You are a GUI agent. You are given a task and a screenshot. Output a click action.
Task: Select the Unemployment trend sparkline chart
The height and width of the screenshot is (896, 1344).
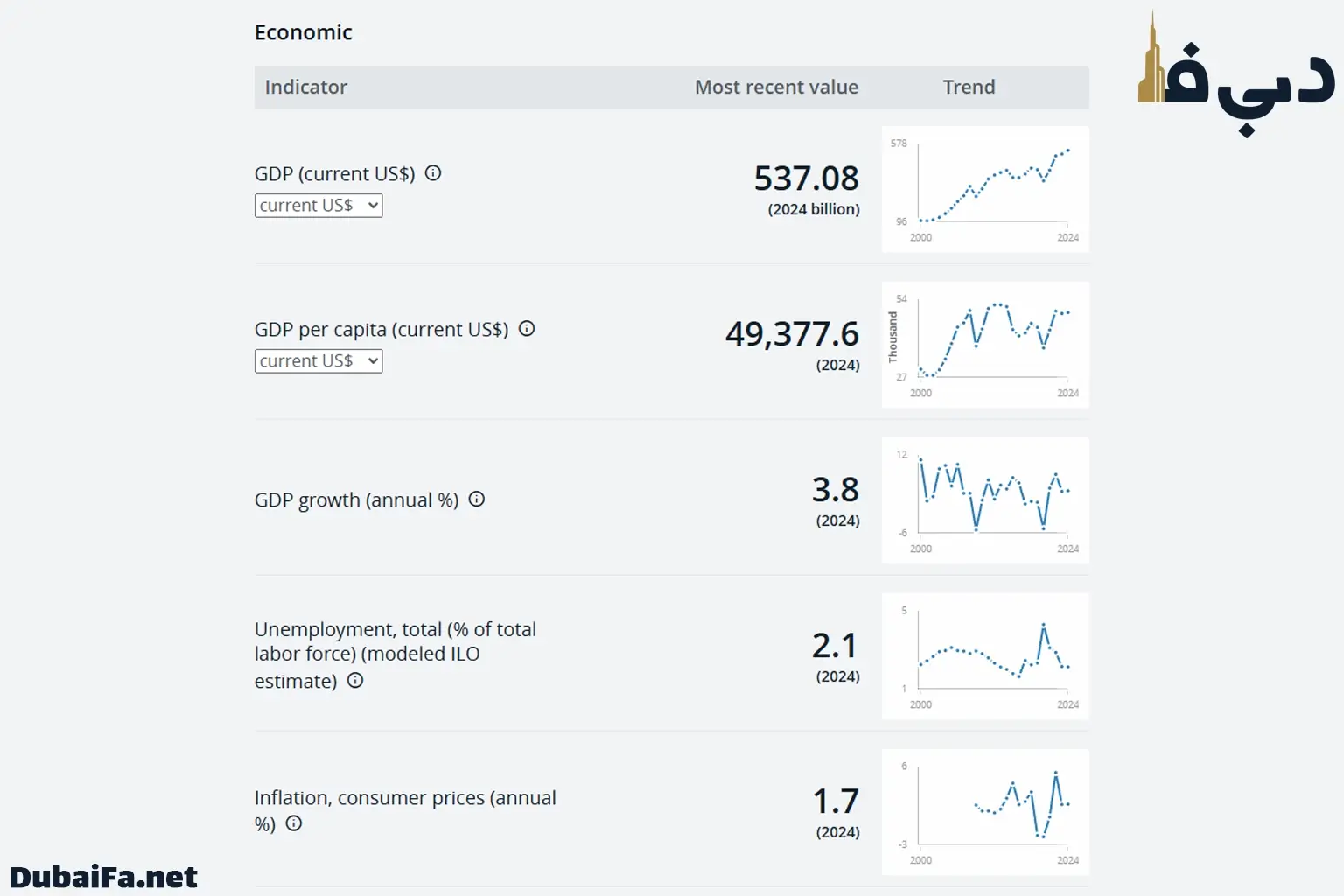click(985, 656)
